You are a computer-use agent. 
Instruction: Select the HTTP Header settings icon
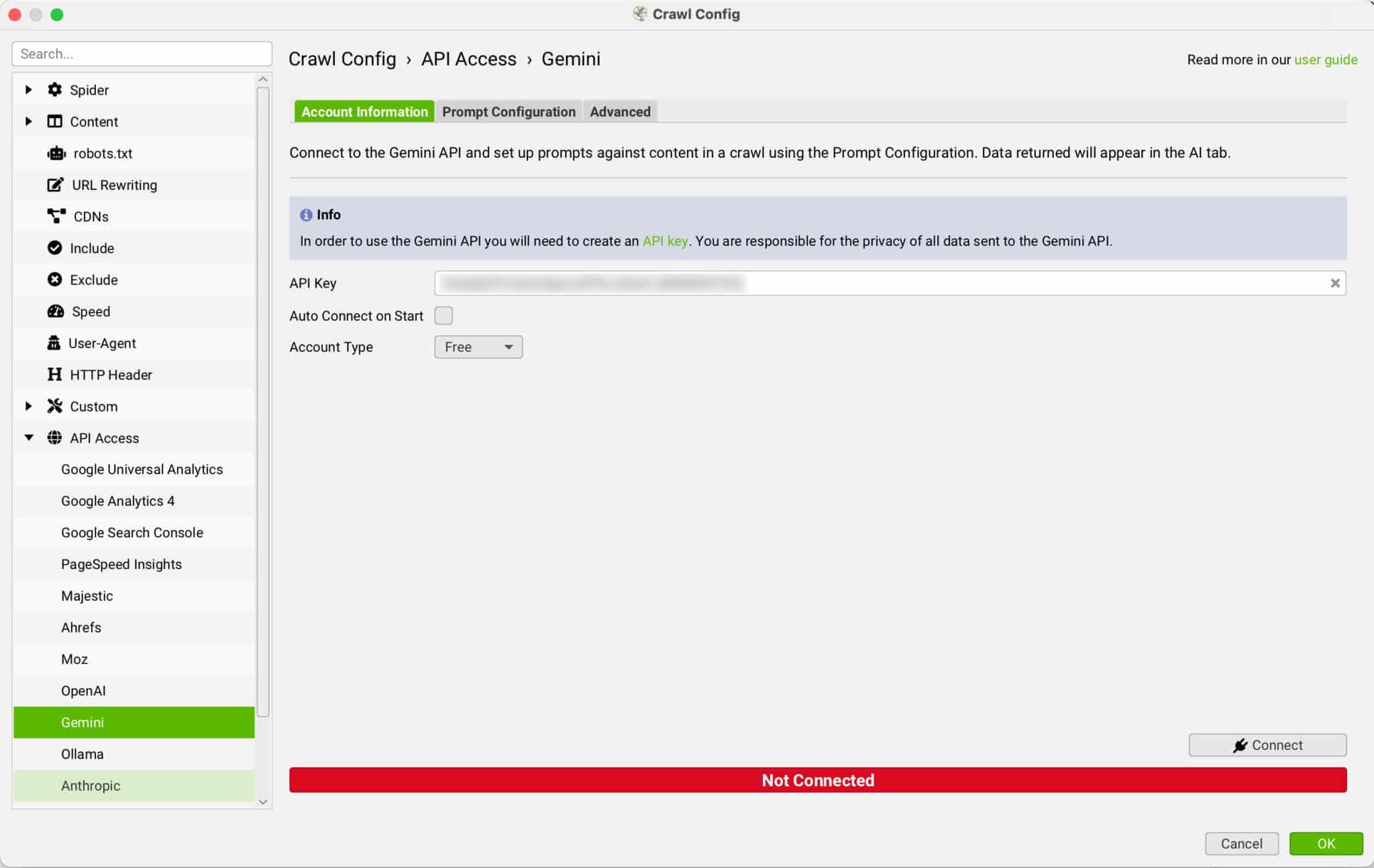point(56,374)
